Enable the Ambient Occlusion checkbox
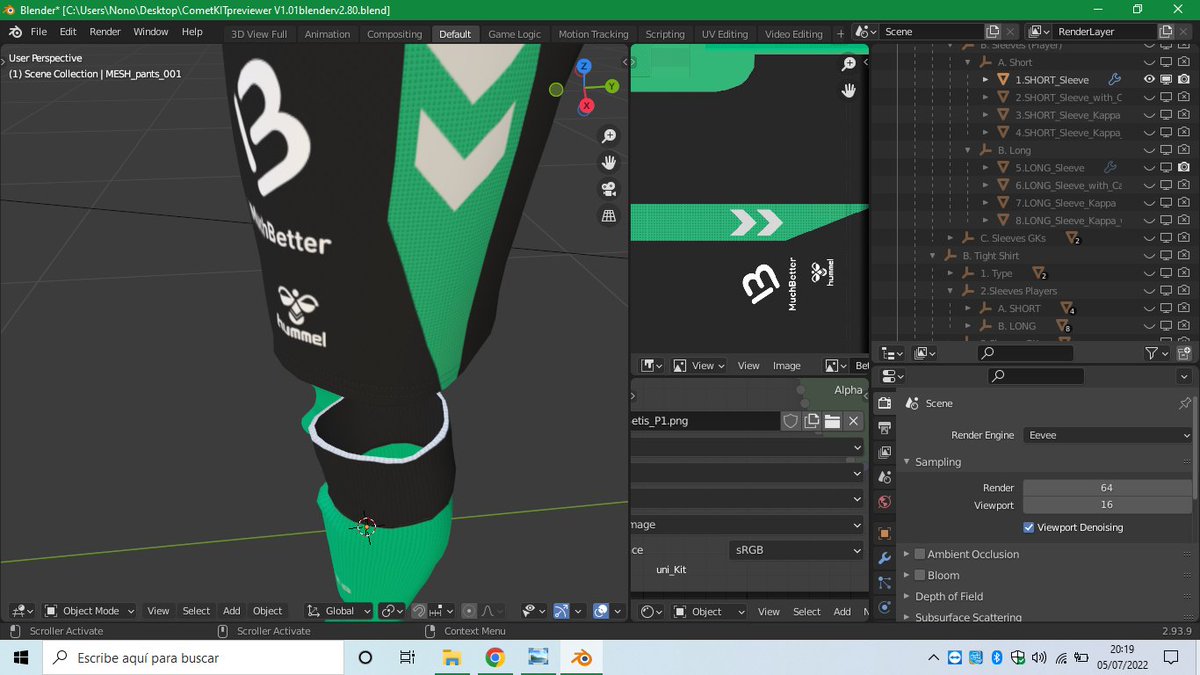The image size is (1200, 675). coord(920,554)
